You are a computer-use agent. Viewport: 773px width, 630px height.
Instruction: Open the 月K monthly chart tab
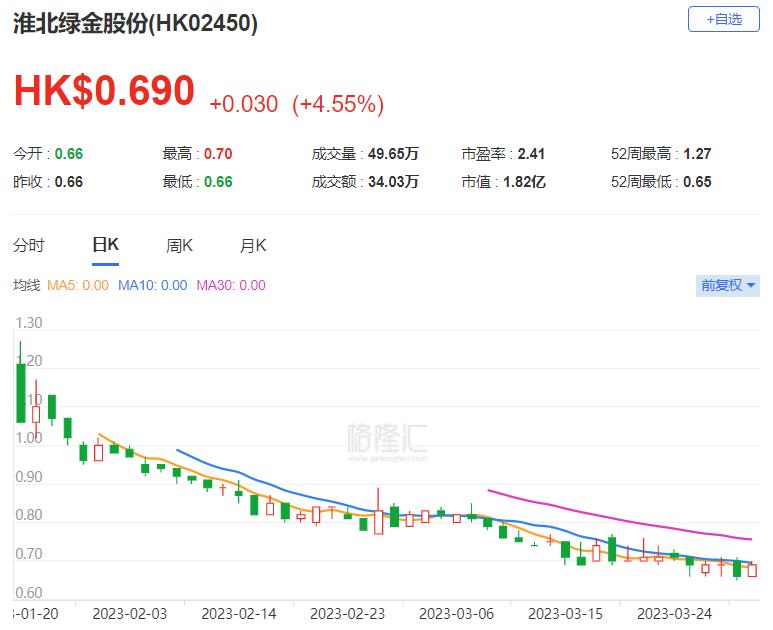(x=253, y=245)
